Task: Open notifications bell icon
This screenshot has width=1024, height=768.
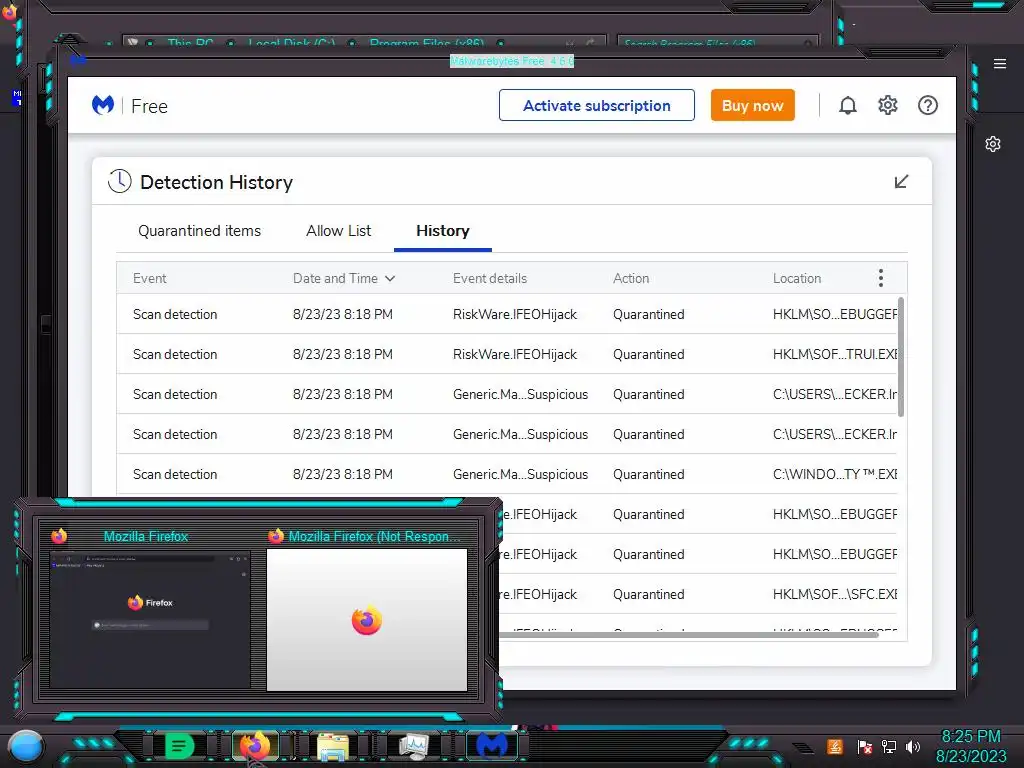Action: click(x=848, y=105)
